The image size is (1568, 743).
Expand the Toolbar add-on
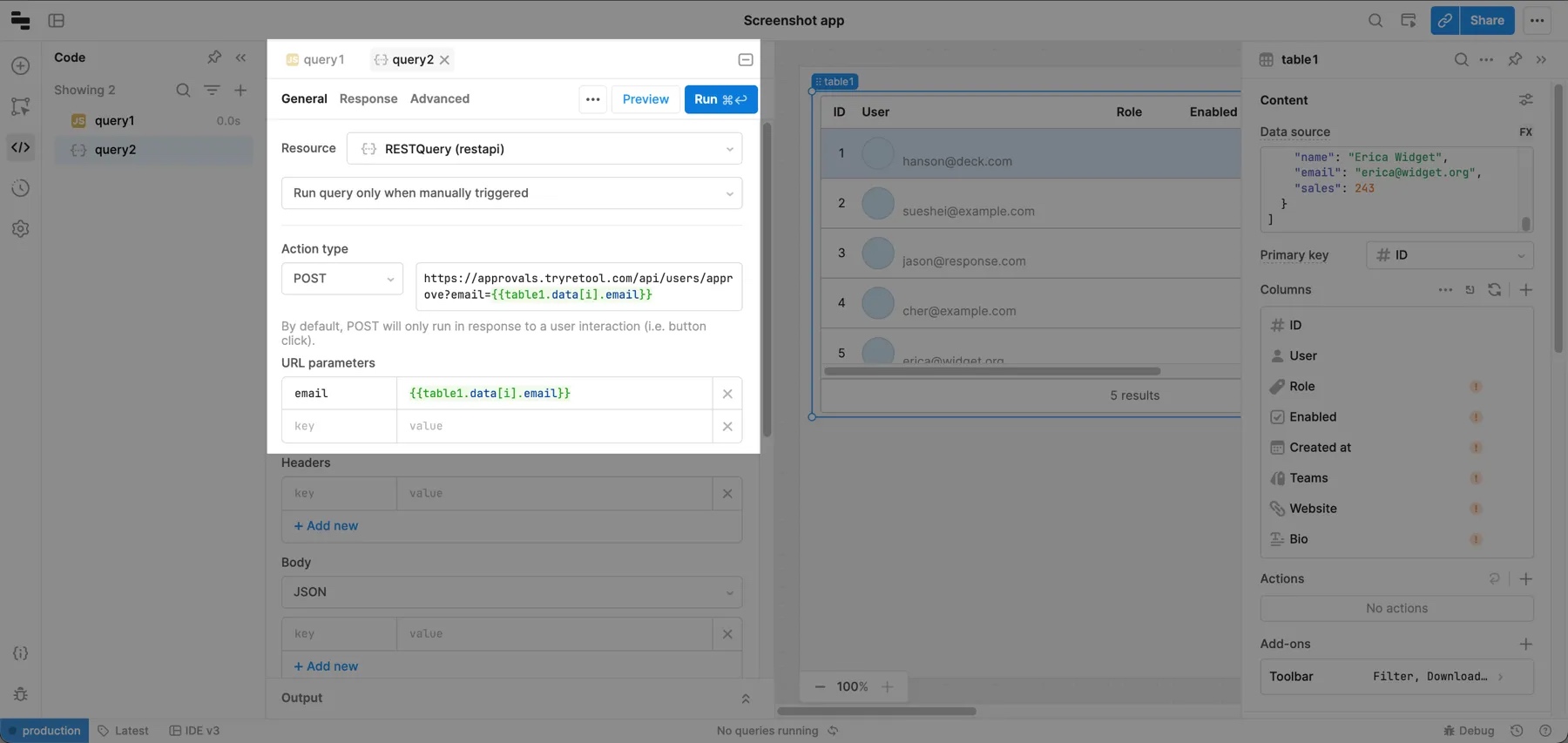1396,677
